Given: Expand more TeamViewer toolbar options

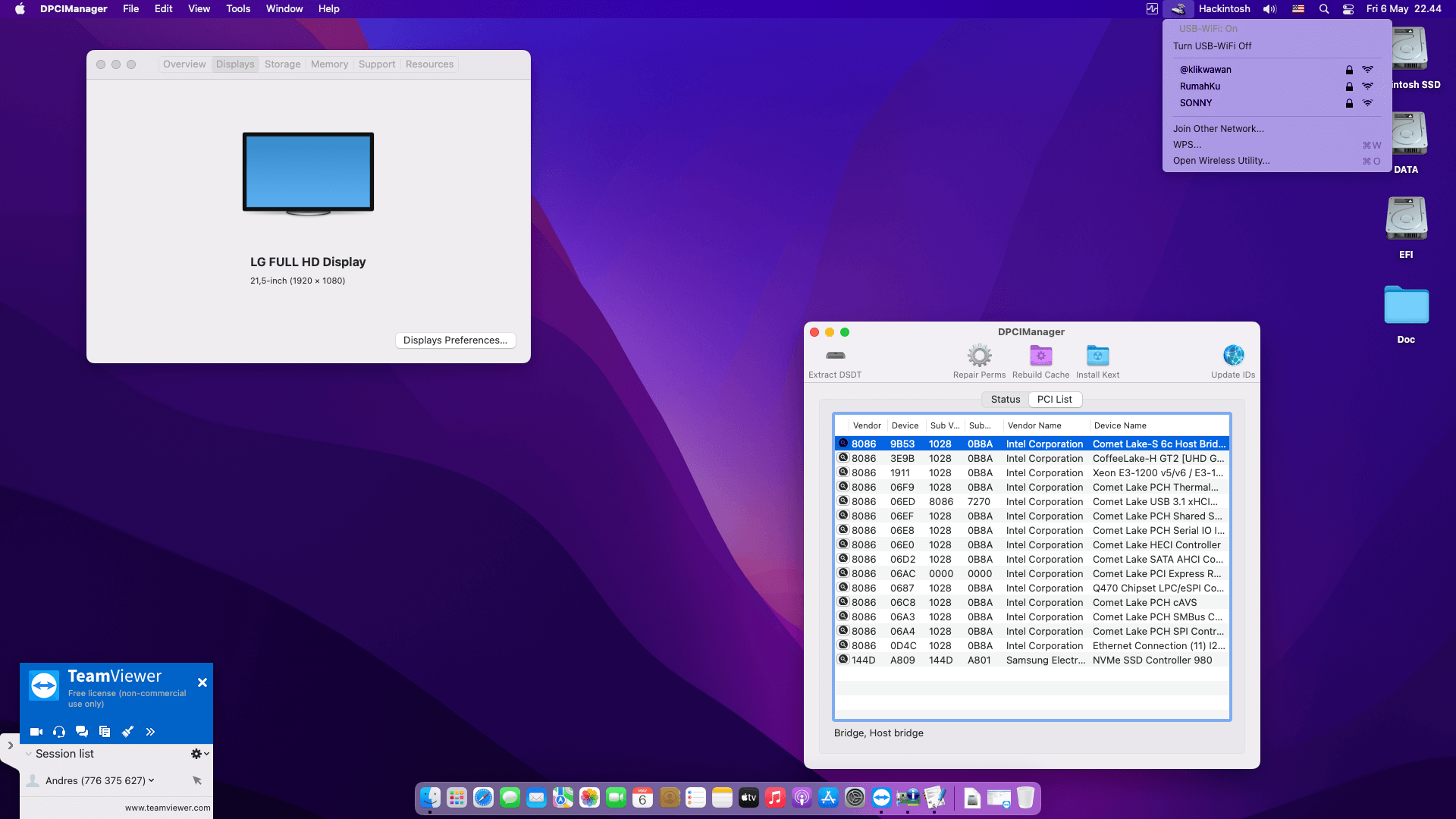Looking at the screenshot, I should pyautogui.click(x=150, y=732).
